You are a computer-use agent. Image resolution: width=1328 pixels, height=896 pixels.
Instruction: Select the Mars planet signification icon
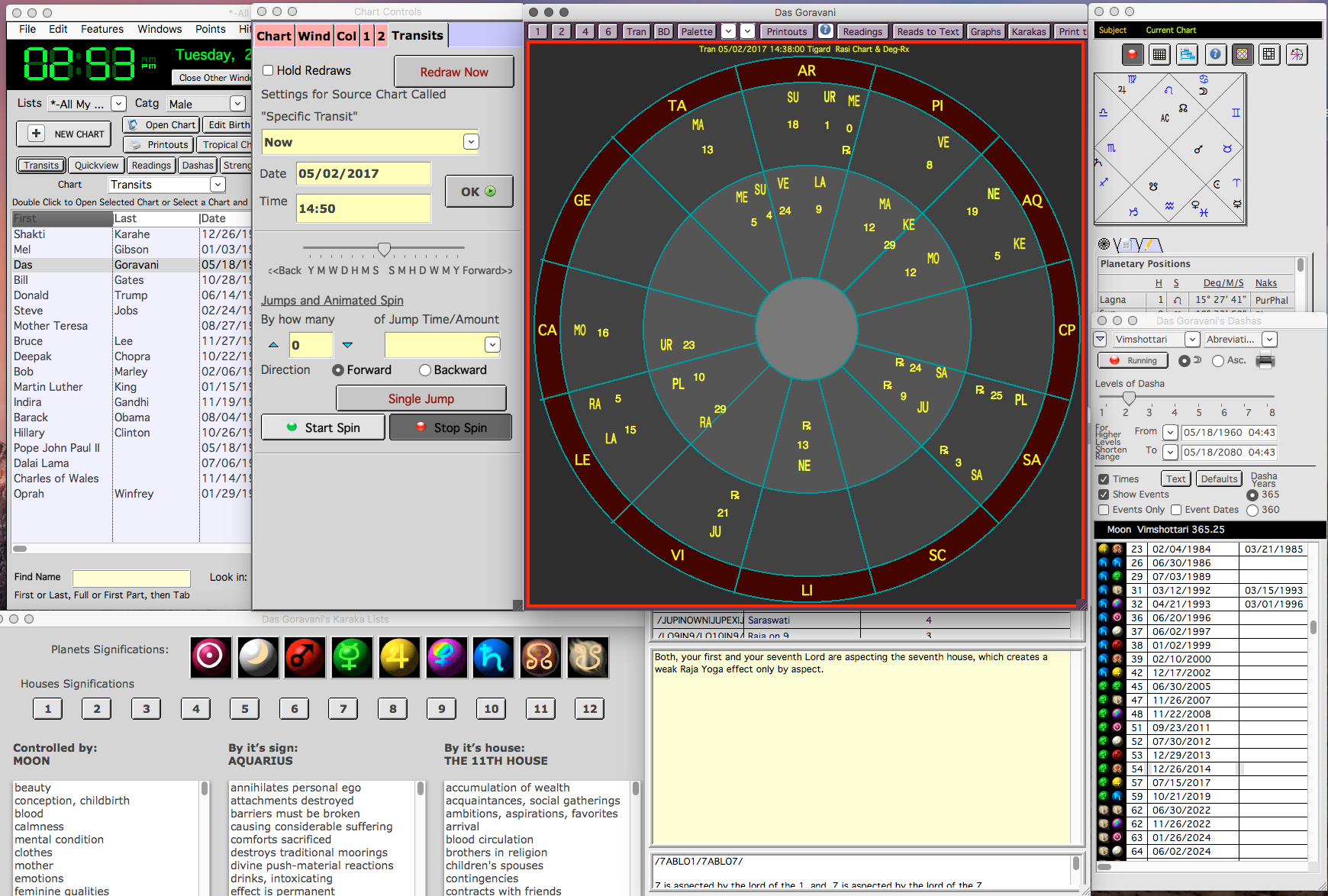click(x=305, y=657)
